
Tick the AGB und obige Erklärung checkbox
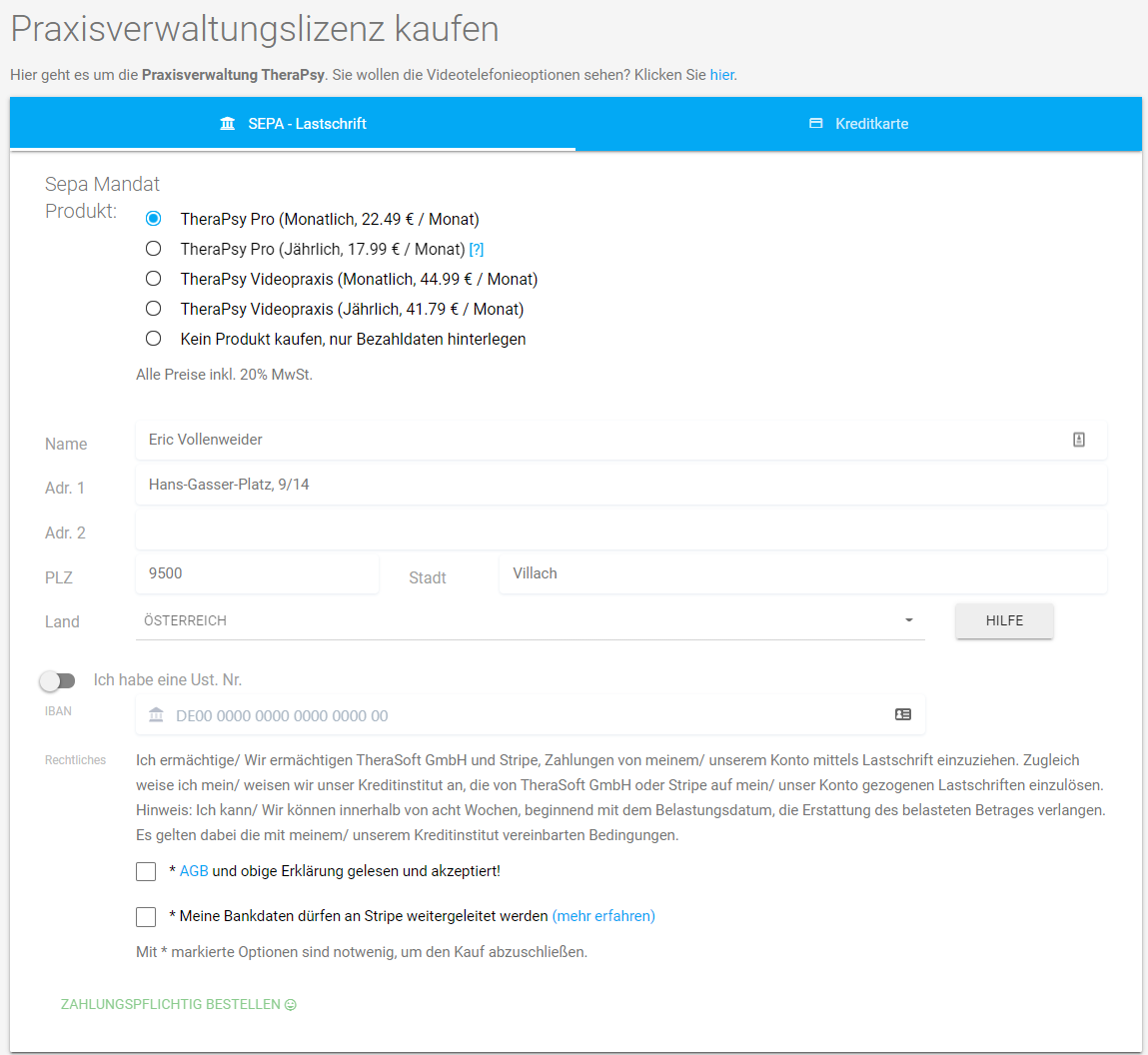146,871
